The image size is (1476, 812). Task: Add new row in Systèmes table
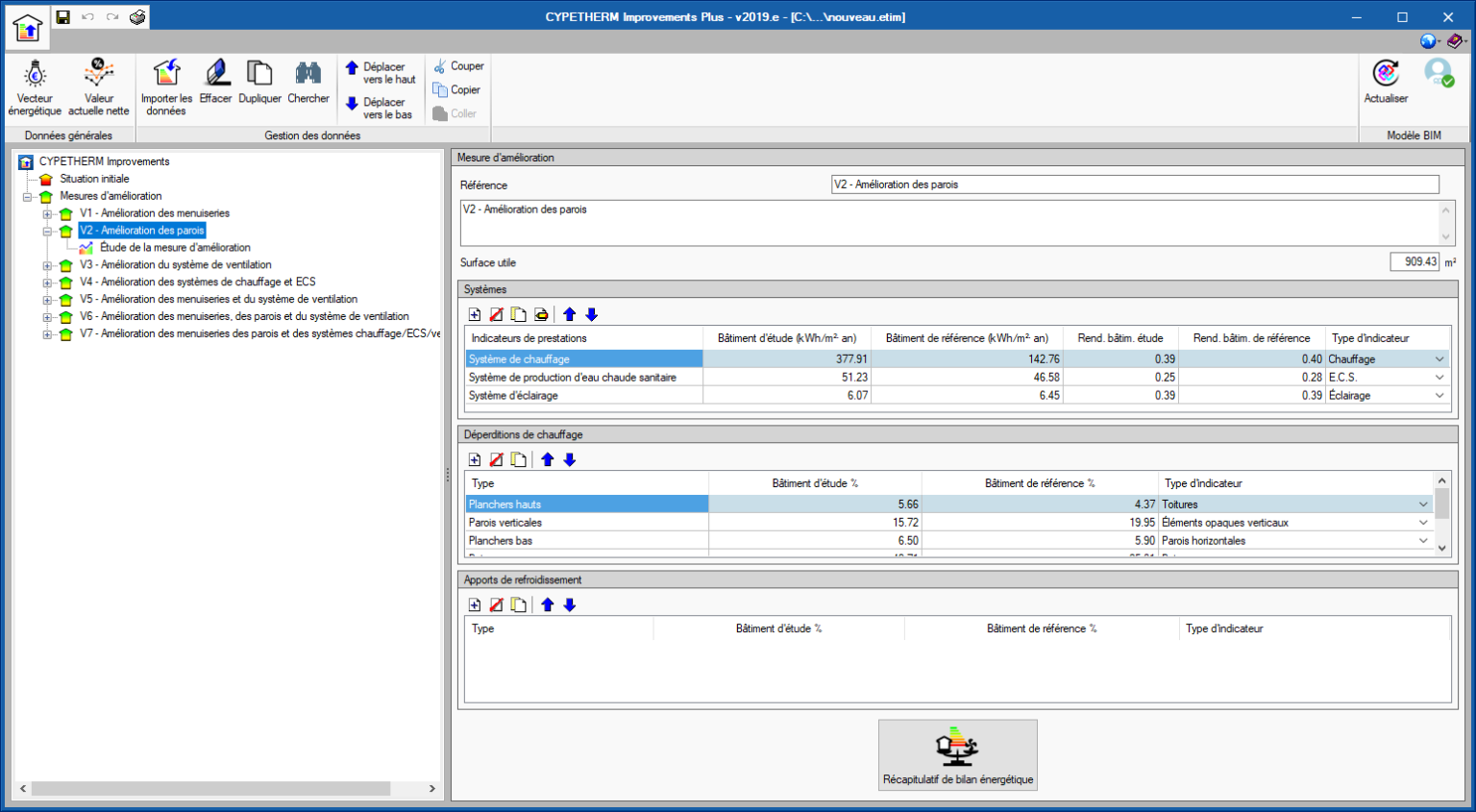[x=475, y=314]
